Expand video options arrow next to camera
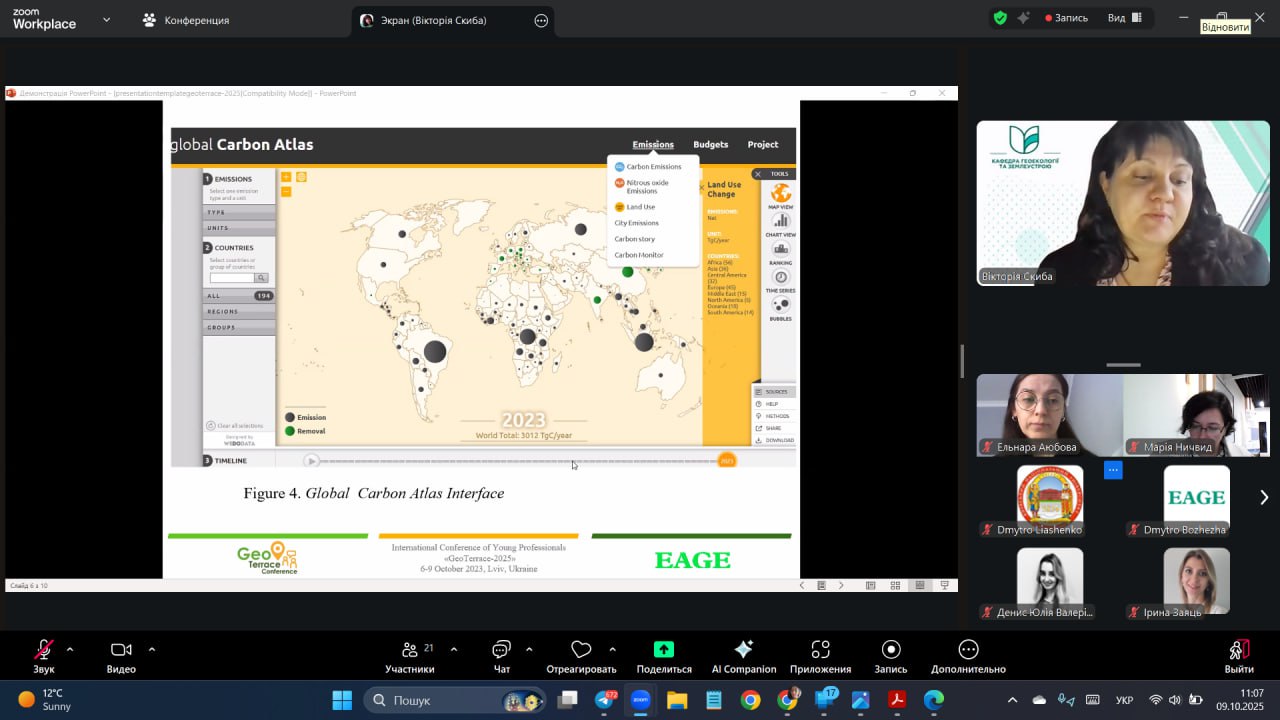The width and height of the screenshot is (1280, 720). [x=152, y=649]
